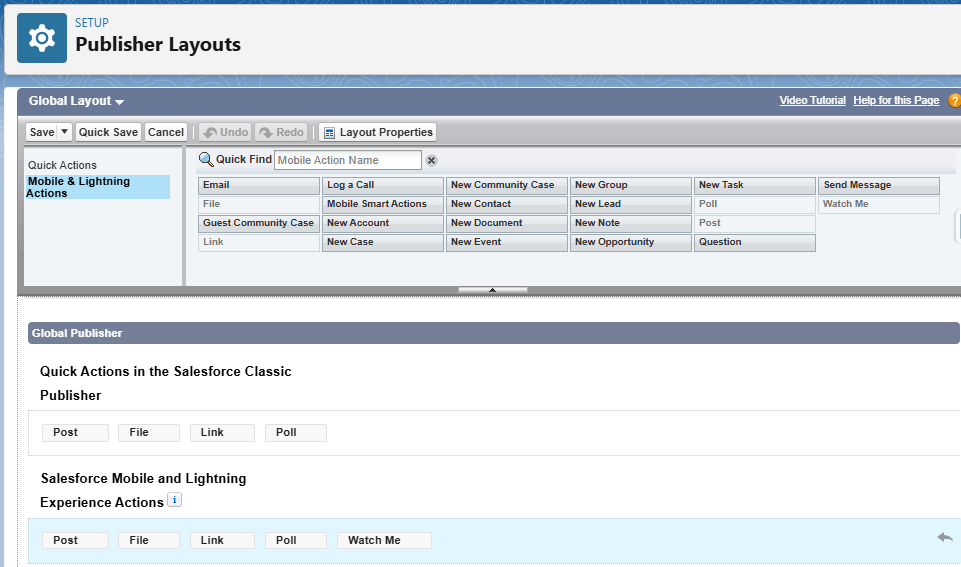Select the New Task action
961x567 pixels.
point(754,185)
